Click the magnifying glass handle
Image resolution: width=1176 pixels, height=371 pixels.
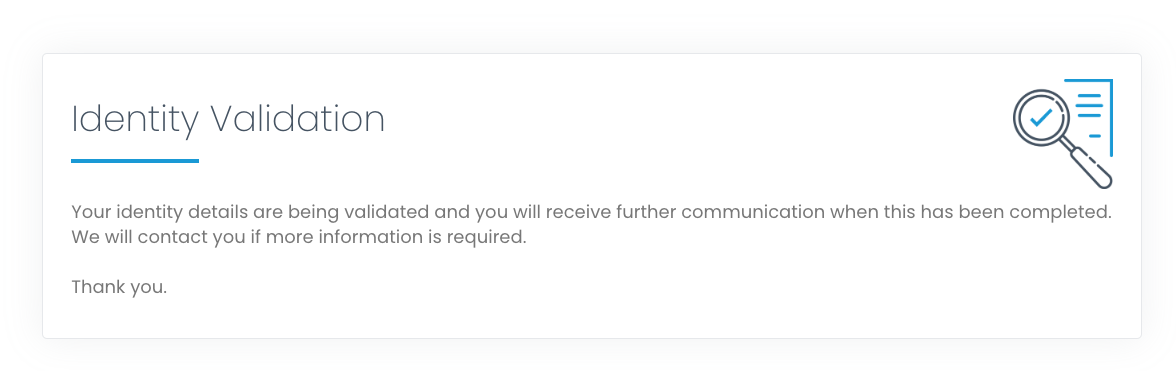pyautogui.click(x=1090, y=166)
